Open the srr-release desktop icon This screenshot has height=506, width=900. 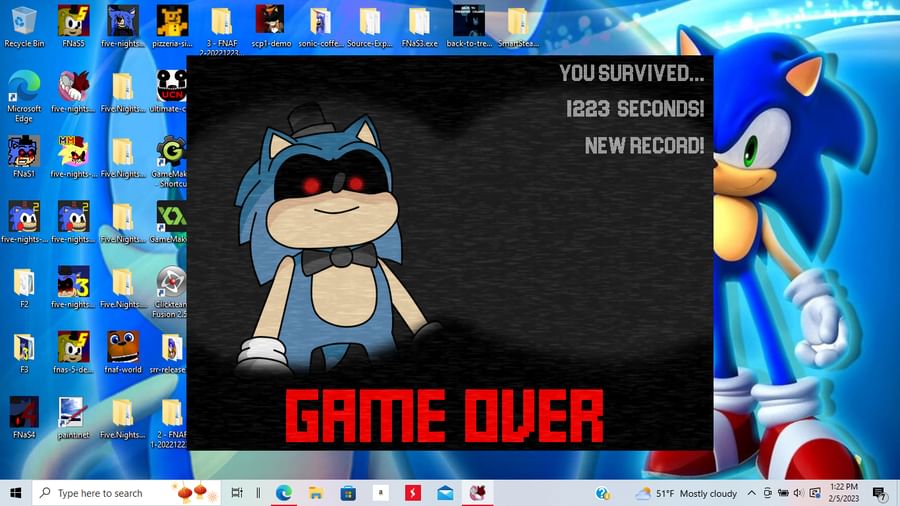pos(169,353)
